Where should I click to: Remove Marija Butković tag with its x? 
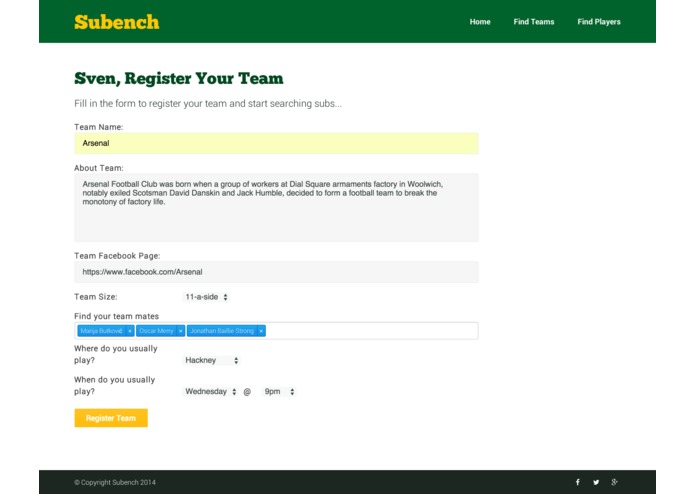tap(130, 331)
